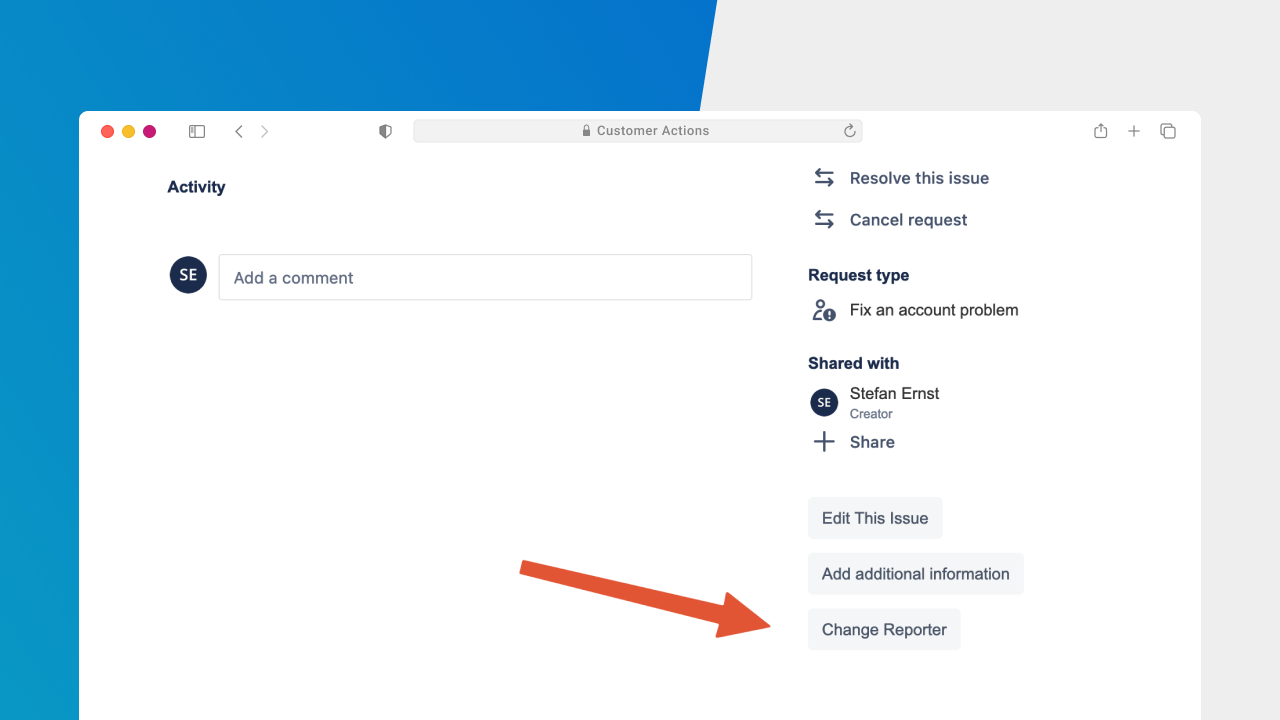
Task: Reload page using refresh icon
Action: pos(850,131)
